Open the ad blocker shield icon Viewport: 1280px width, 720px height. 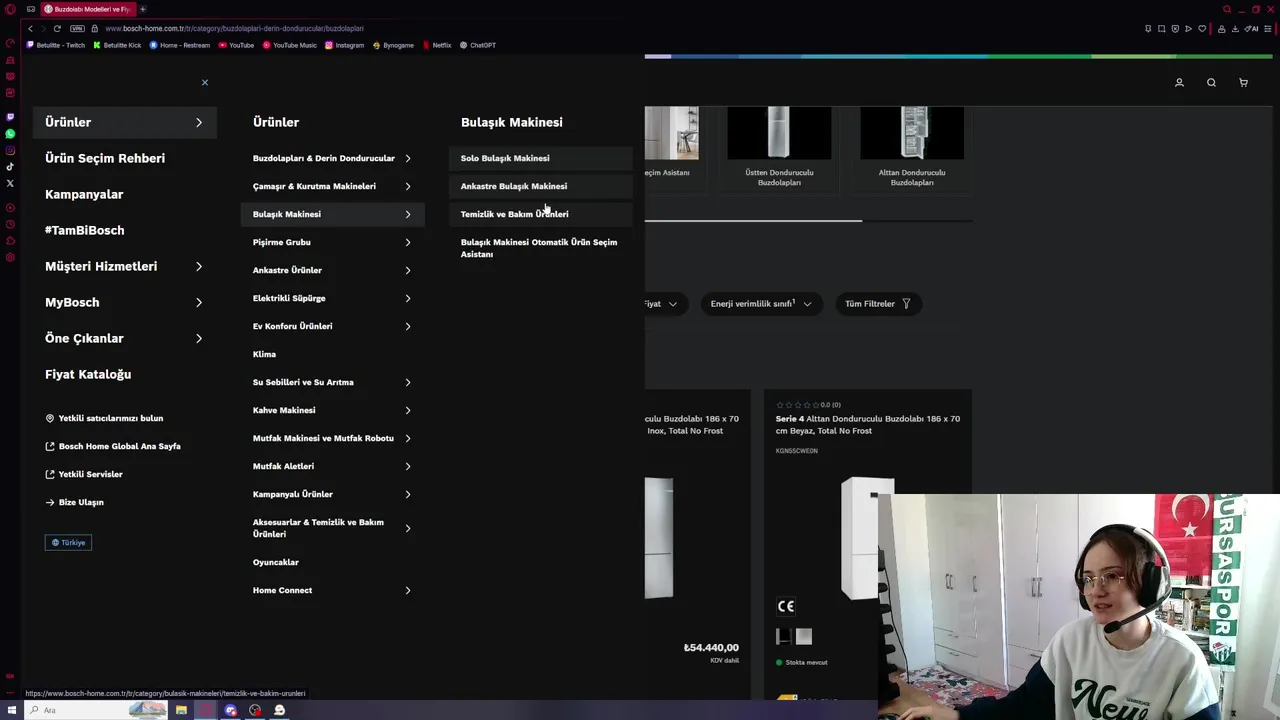pos(1175,28)
